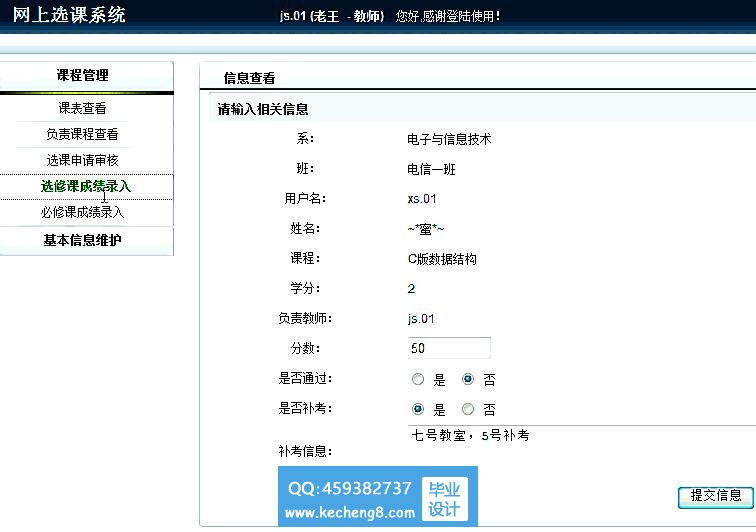Click the 提交信息 submit button
Screen dimensions: 756x532
click(x=716, y=497)
